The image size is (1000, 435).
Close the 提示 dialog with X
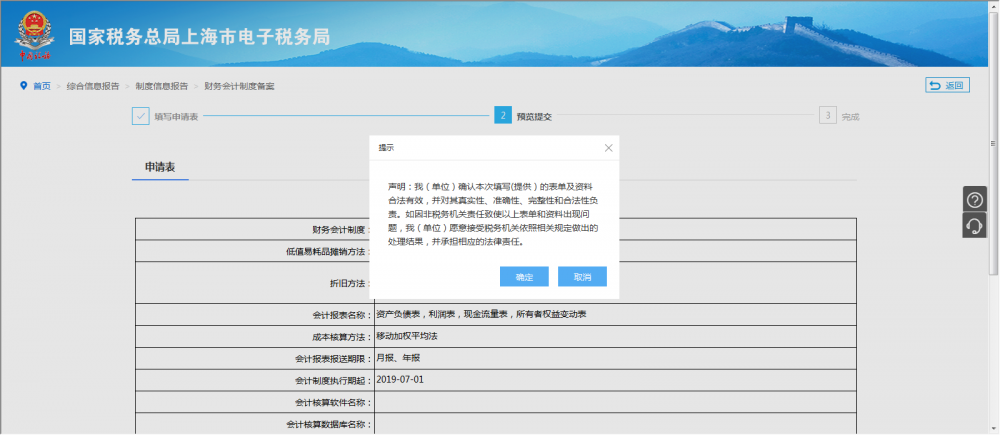(x=608, y=148)
